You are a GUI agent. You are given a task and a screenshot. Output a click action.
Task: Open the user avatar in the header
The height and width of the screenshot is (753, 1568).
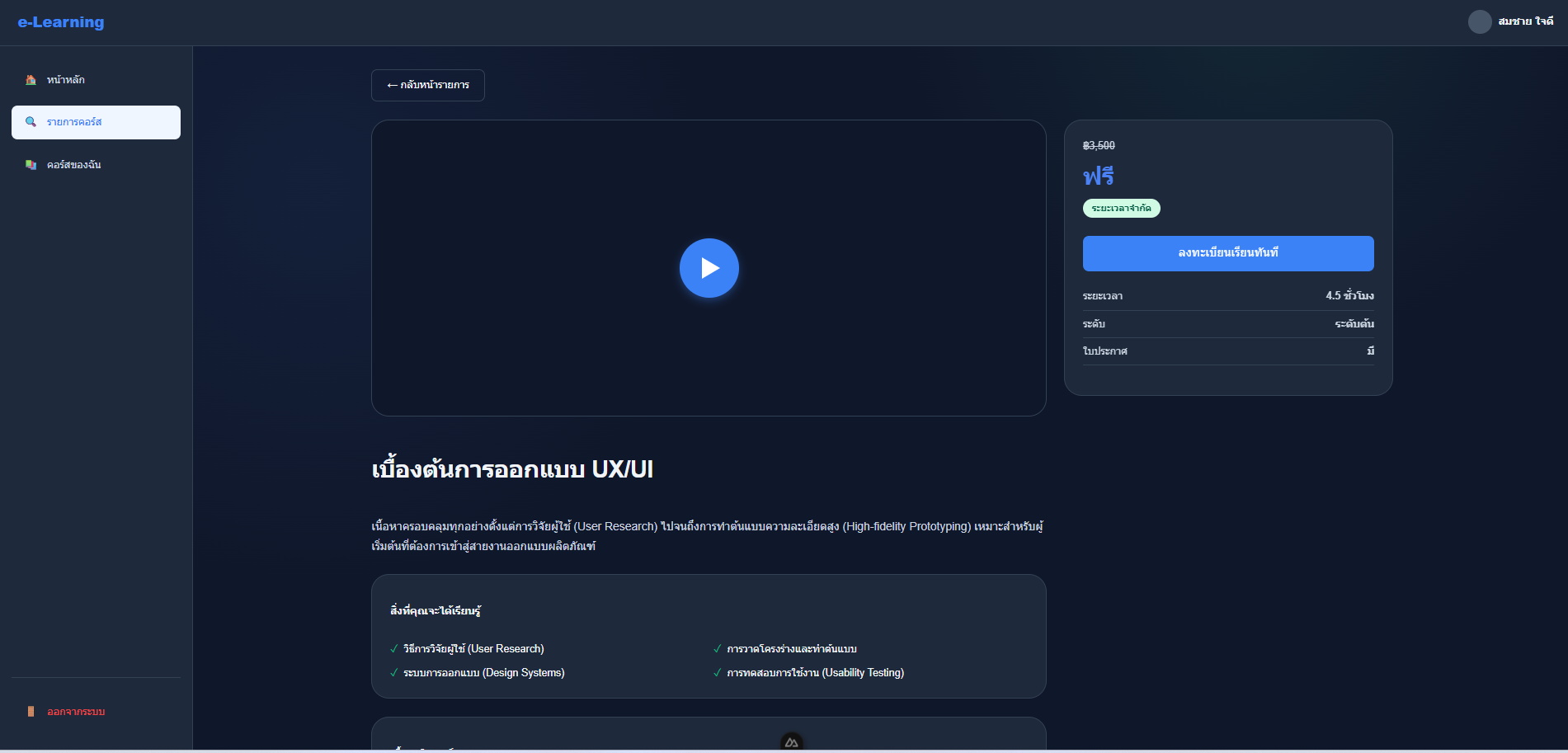click(x=1480, y=21)
